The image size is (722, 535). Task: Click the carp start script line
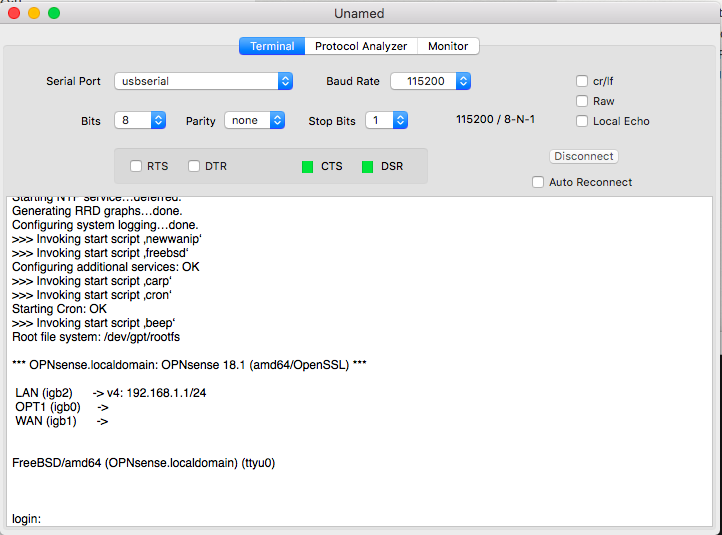(x=92, y=281)
